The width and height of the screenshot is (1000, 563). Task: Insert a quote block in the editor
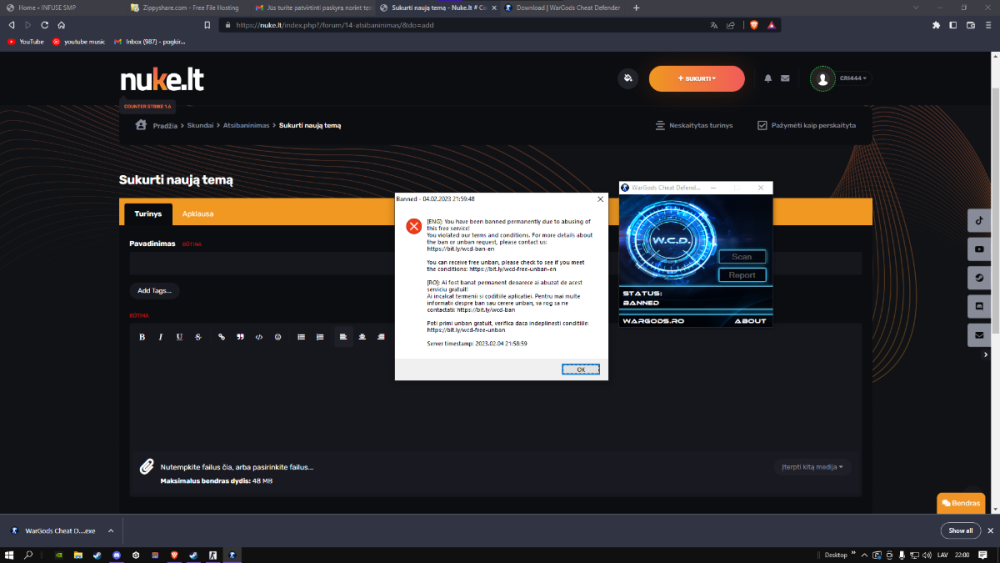(240, 337)
